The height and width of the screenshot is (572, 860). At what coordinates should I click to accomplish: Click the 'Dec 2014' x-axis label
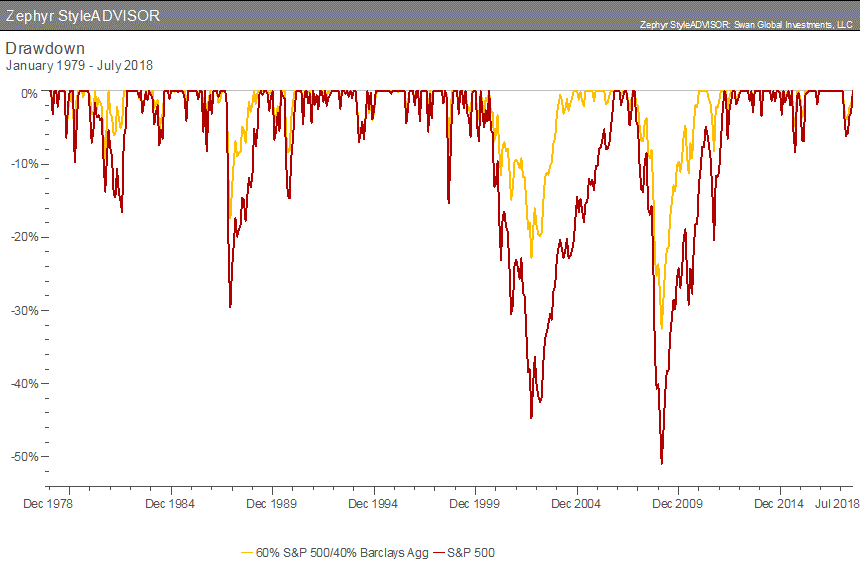[x=779, y=503]
